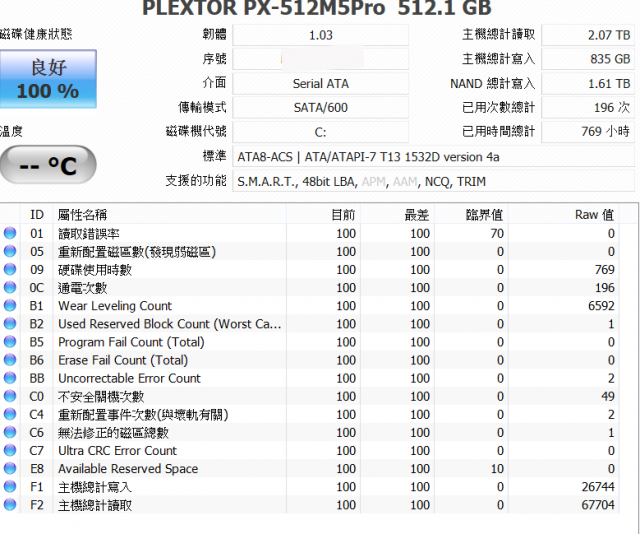640x534 pixels.
Task: Click the power-on hours value 769 小時
Action: (588, 131)
